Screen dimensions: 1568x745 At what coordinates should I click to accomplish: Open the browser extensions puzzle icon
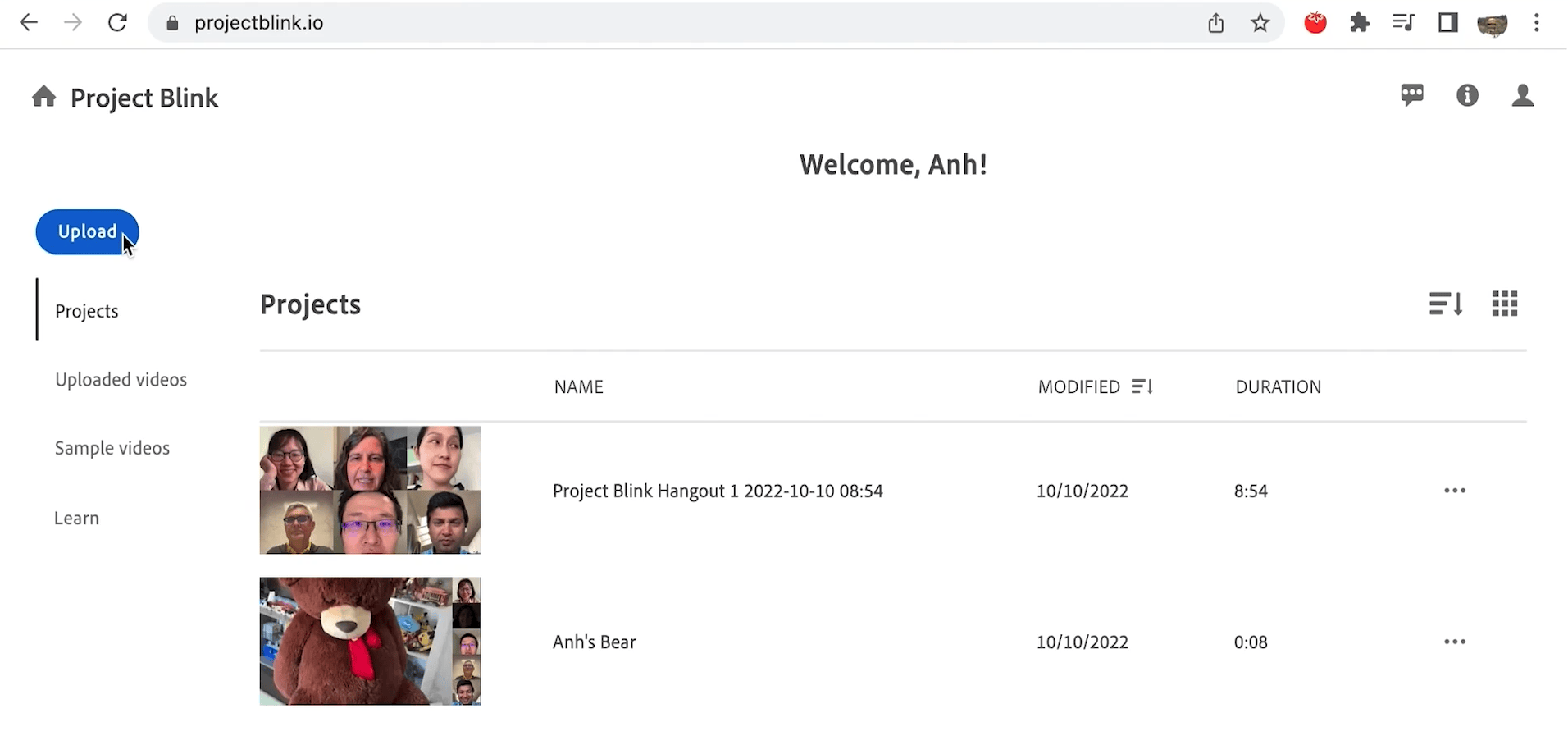pos(1360,22)
